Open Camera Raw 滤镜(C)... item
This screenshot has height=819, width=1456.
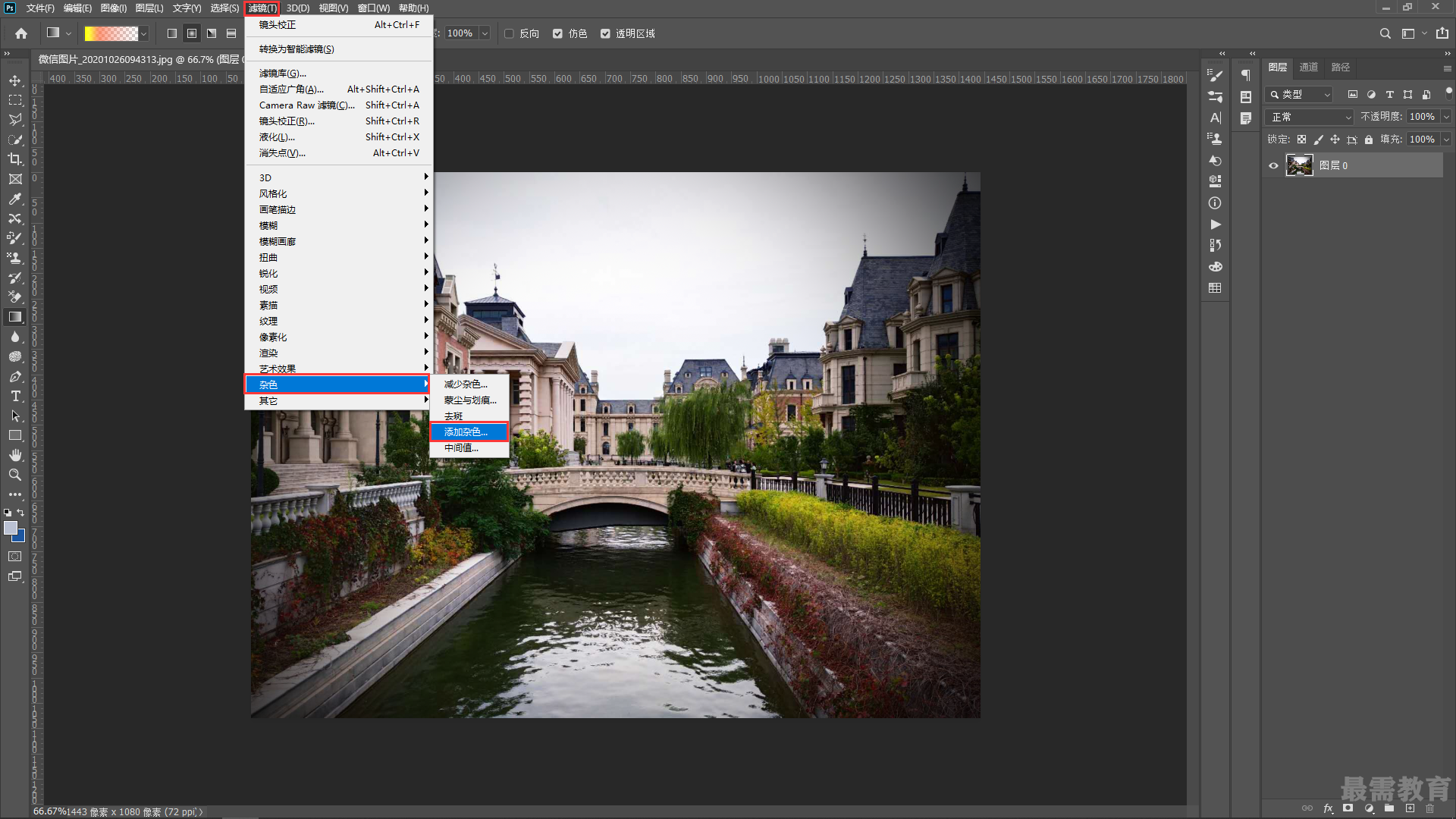point(339,105)
